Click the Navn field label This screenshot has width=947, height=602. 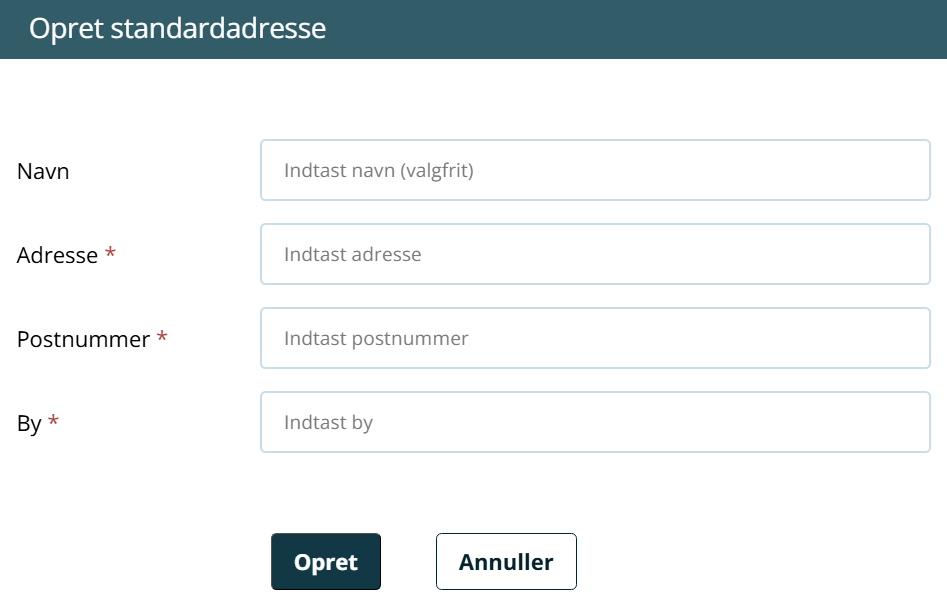[43, 171]
